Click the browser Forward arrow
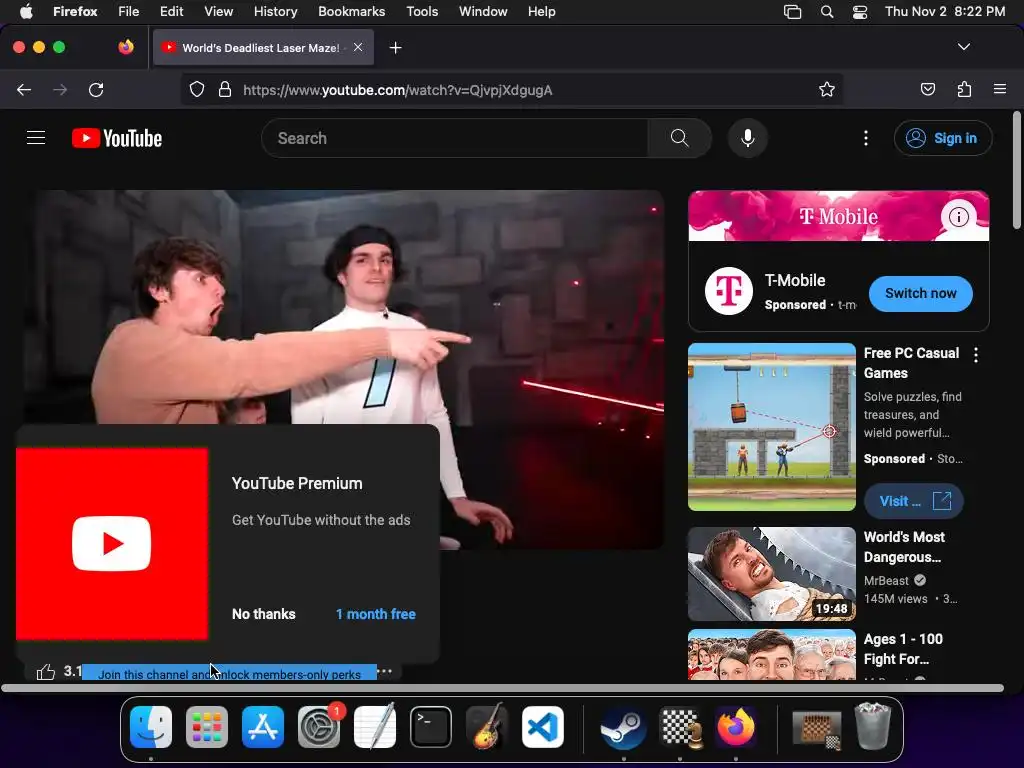This screenshot has width=1024, height=768. point(60,89)
